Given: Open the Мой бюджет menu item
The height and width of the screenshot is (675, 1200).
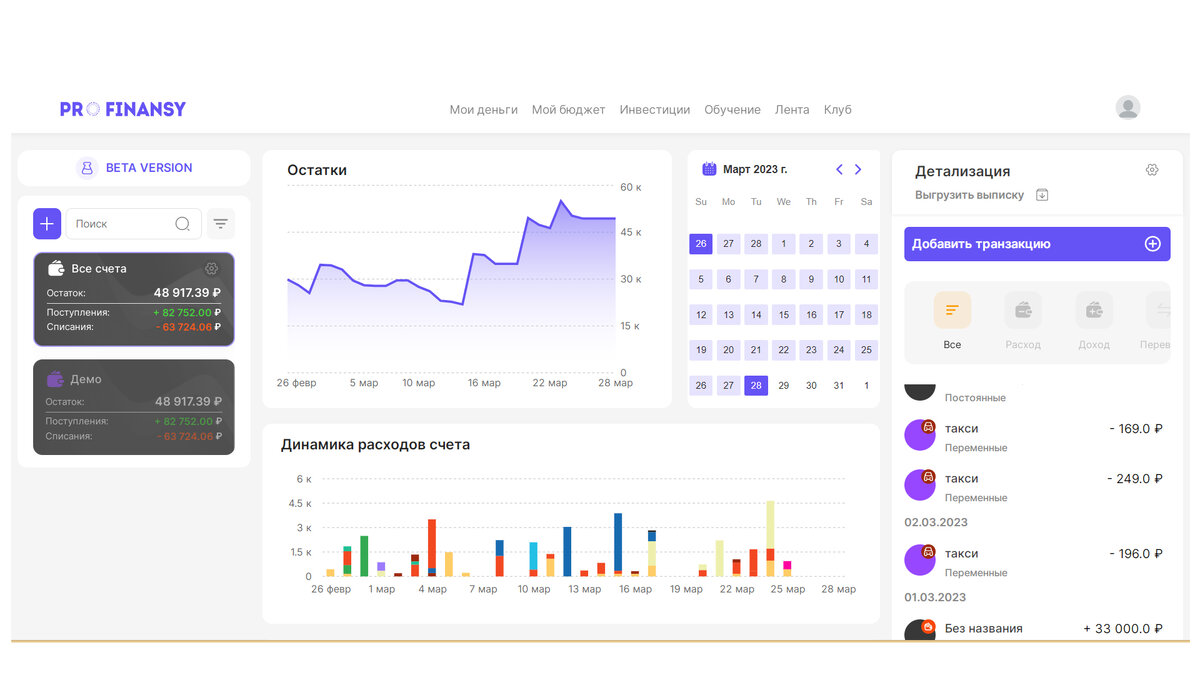Looking at the screenshot, I should (568, 110).
